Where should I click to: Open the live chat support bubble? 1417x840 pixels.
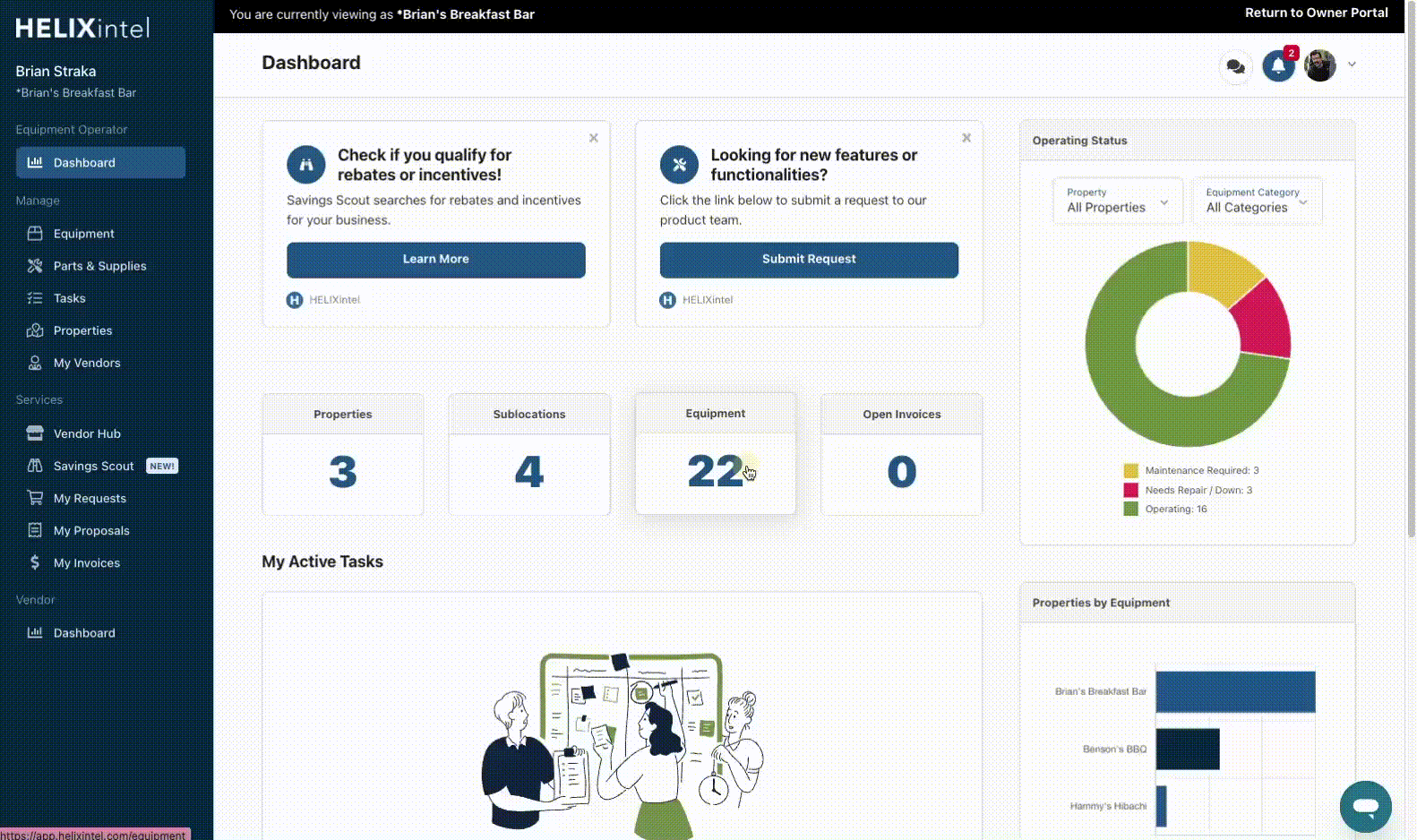tap(1365, 806)
